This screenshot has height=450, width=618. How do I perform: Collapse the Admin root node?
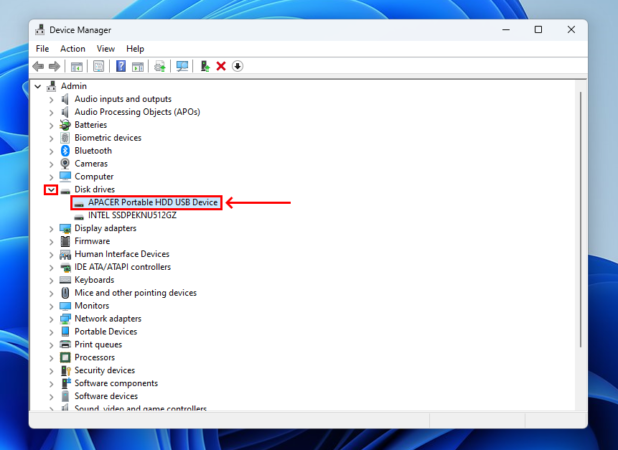(x=38, y=86)
